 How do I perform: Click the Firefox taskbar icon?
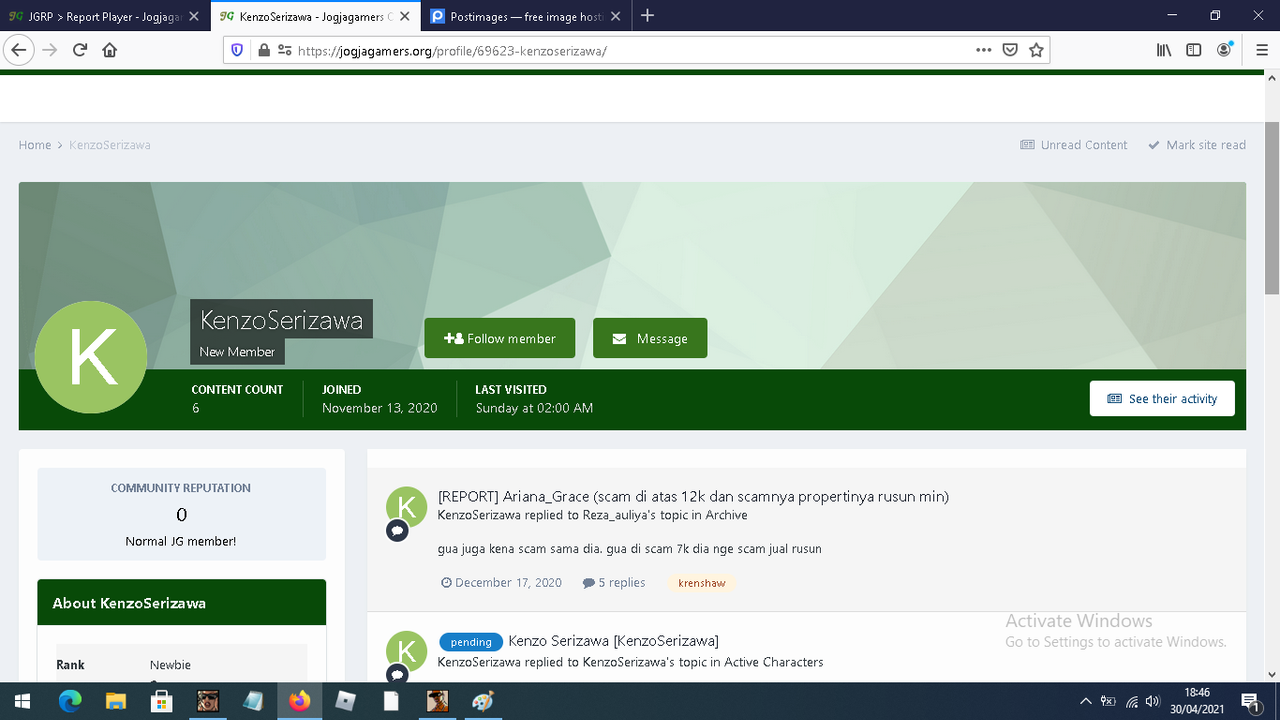(x=299, y=701)
